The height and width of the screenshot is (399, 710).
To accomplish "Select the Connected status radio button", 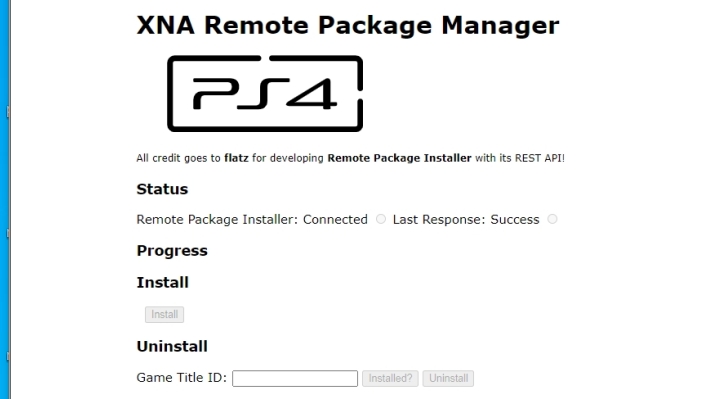I will coord(381,219).
